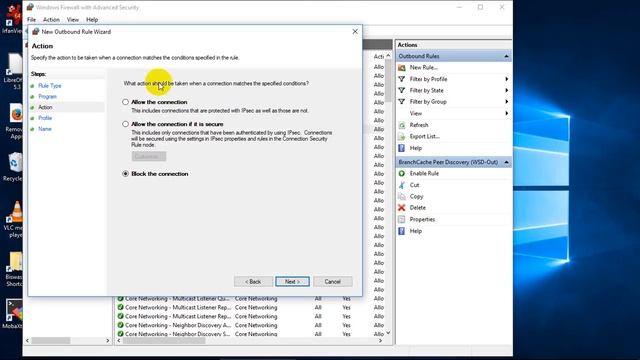This screenshot has height=360, width=640.
Task: Open the Action menu
Action: tap(51, 19)
